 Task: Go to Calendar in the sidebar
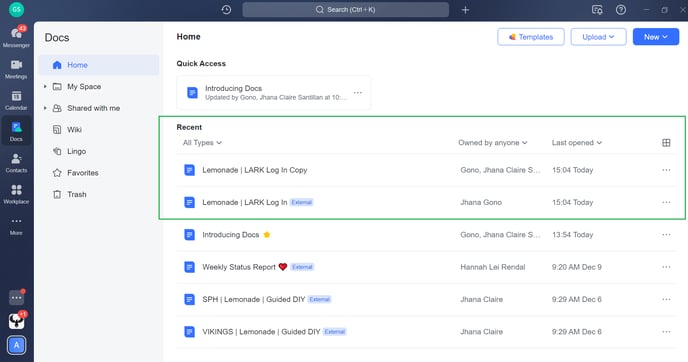[16, 100]
